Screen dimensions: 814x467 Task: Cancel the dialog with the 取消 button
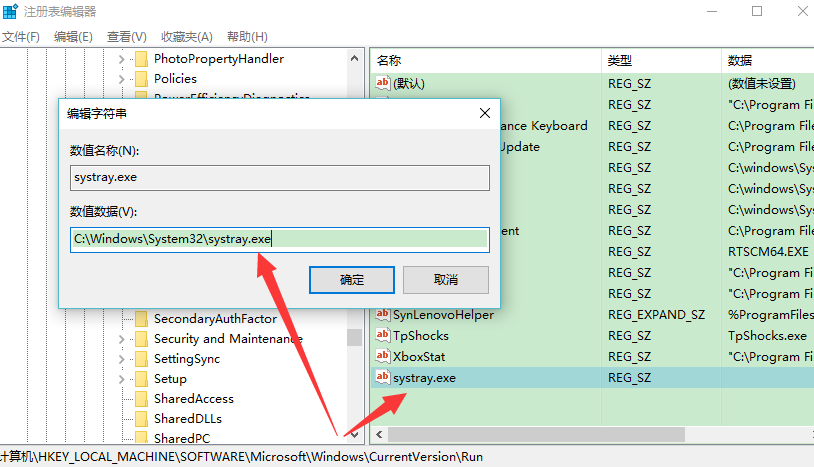click(x=446, y=280)
